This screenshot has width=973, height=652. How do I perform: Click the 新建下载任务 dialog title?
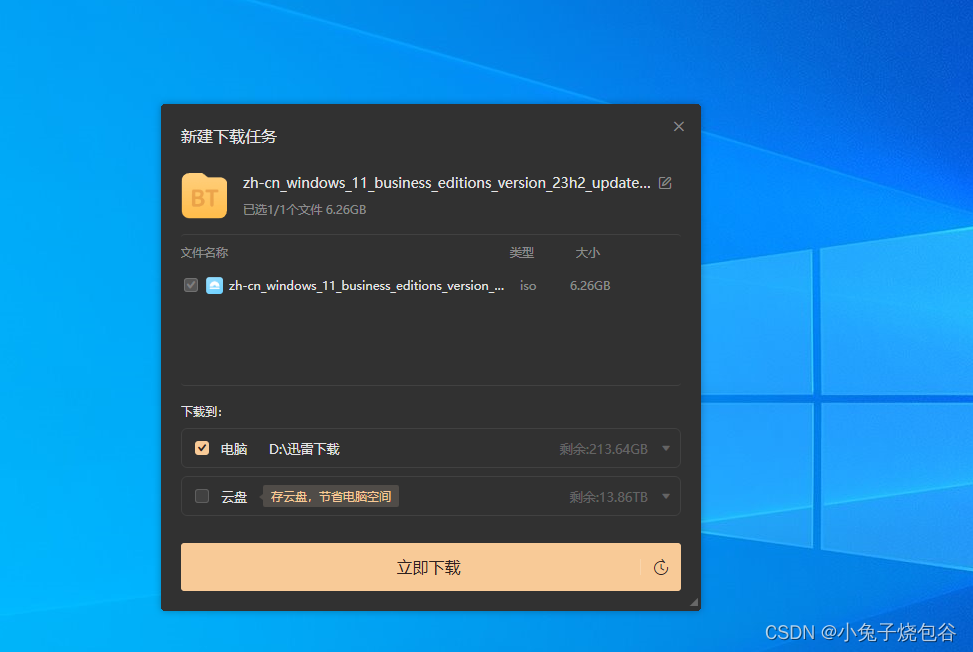coord(228,136)
